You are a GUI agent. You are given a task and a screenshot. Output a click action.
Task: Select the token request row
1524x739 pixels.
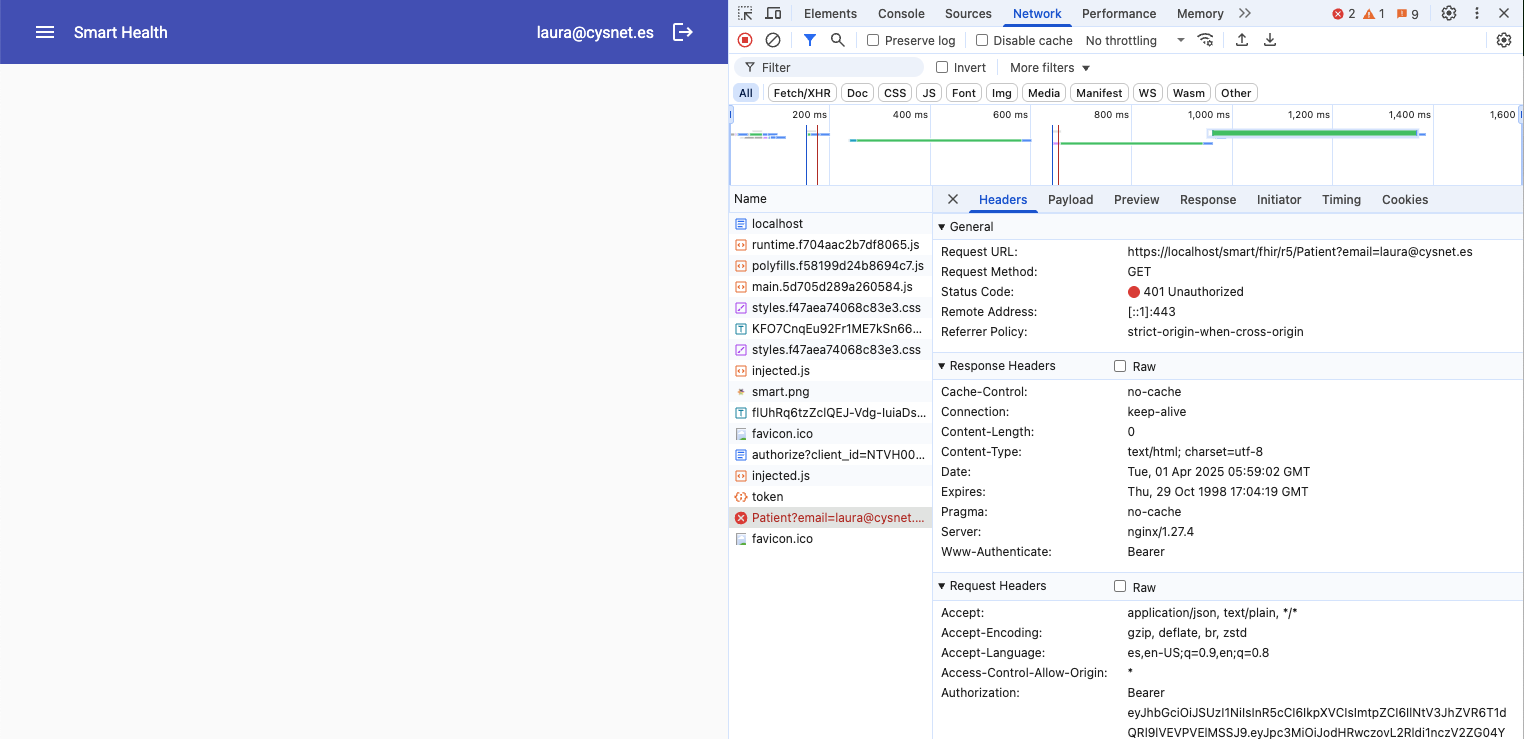(768, 497)
